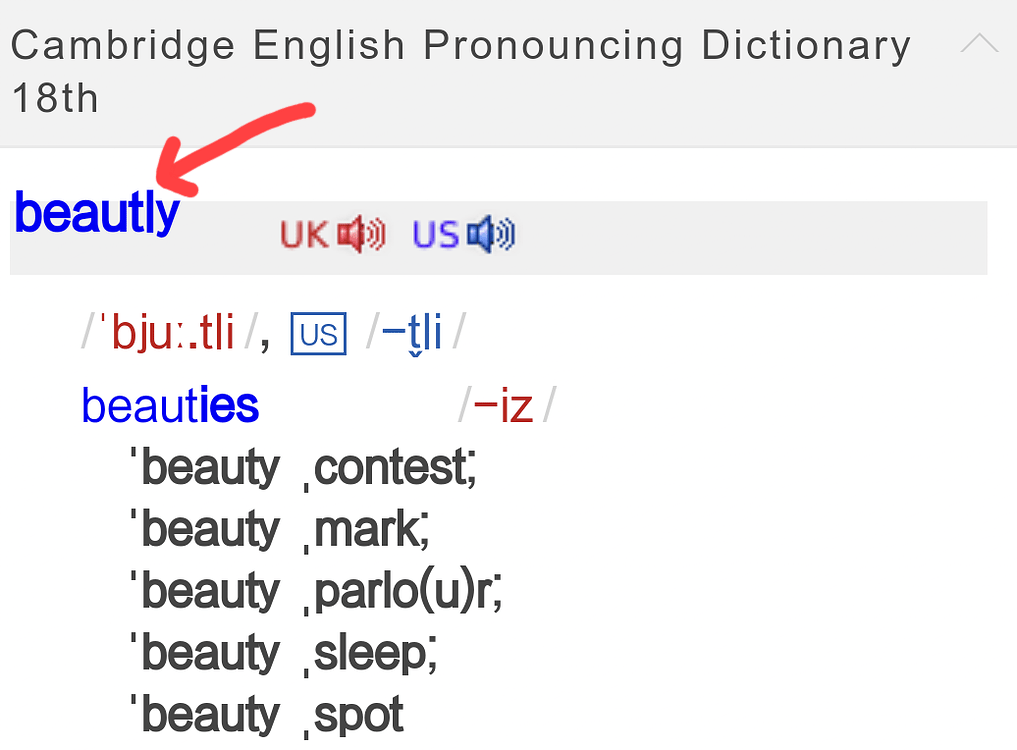Select the compound "beauty contest"
The image size is (1017, 750).
[302, 467]
